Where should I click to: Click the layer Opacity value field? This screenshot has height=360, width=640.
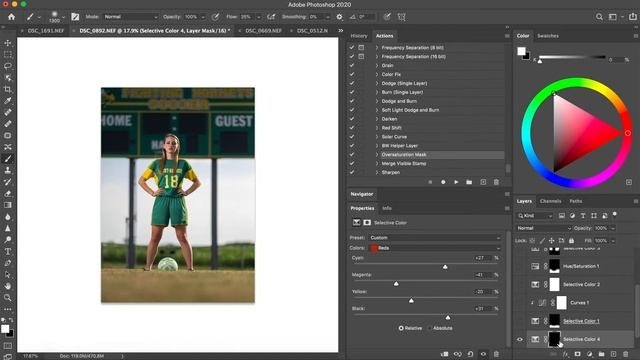click(601, 228)
